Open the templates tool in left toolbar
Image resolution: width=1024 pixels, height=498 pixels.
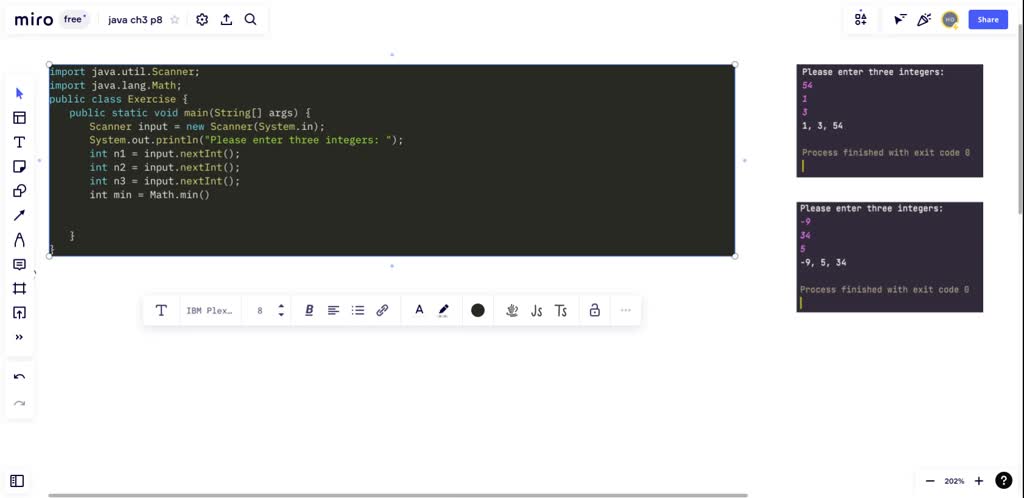[x=19, y=118]
